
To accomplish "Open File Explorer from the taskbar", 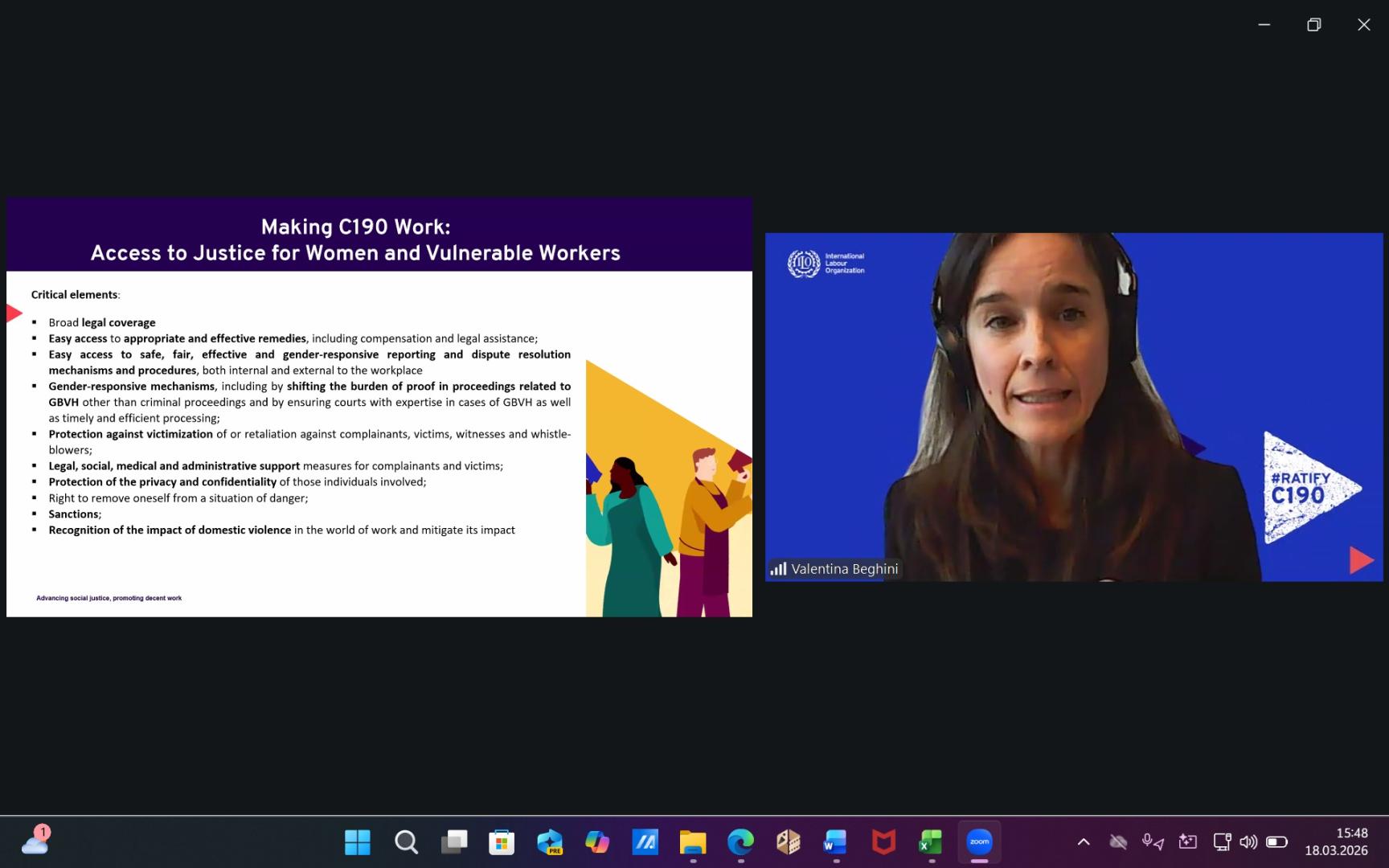I will tap(692, 841).
